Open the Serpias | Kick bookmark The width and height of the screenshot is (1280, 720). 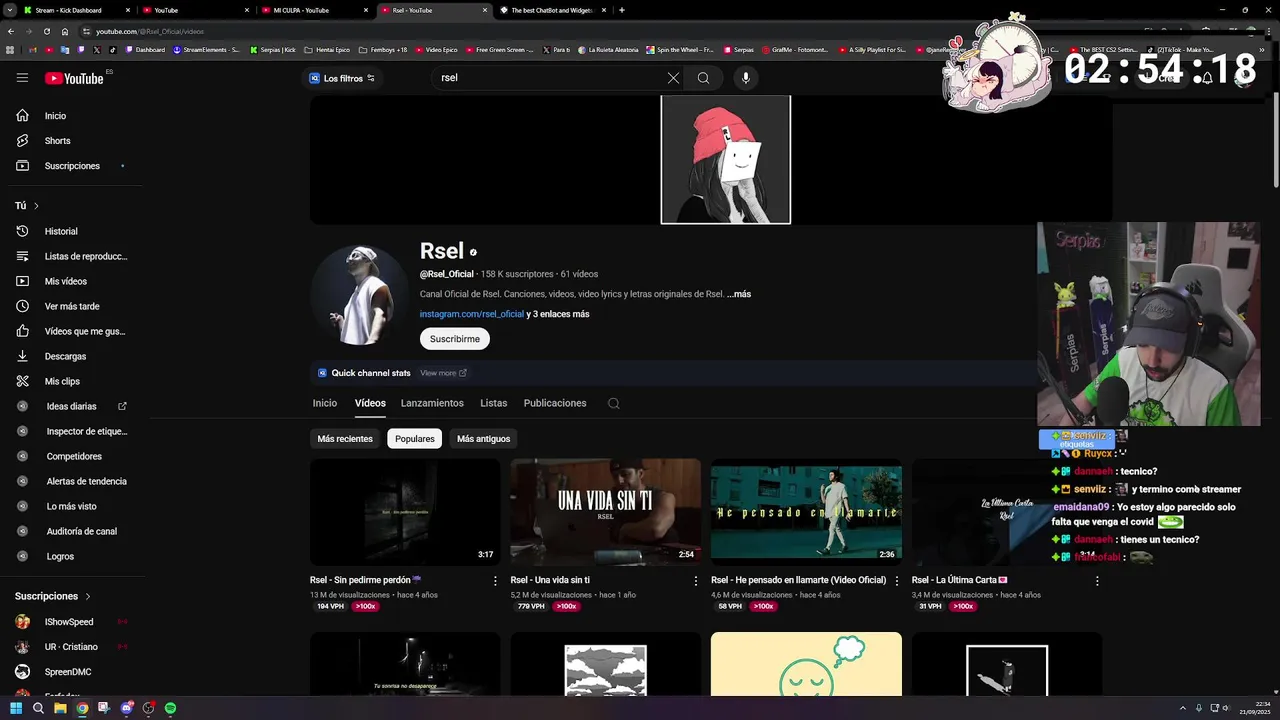[x=272, y=49]
